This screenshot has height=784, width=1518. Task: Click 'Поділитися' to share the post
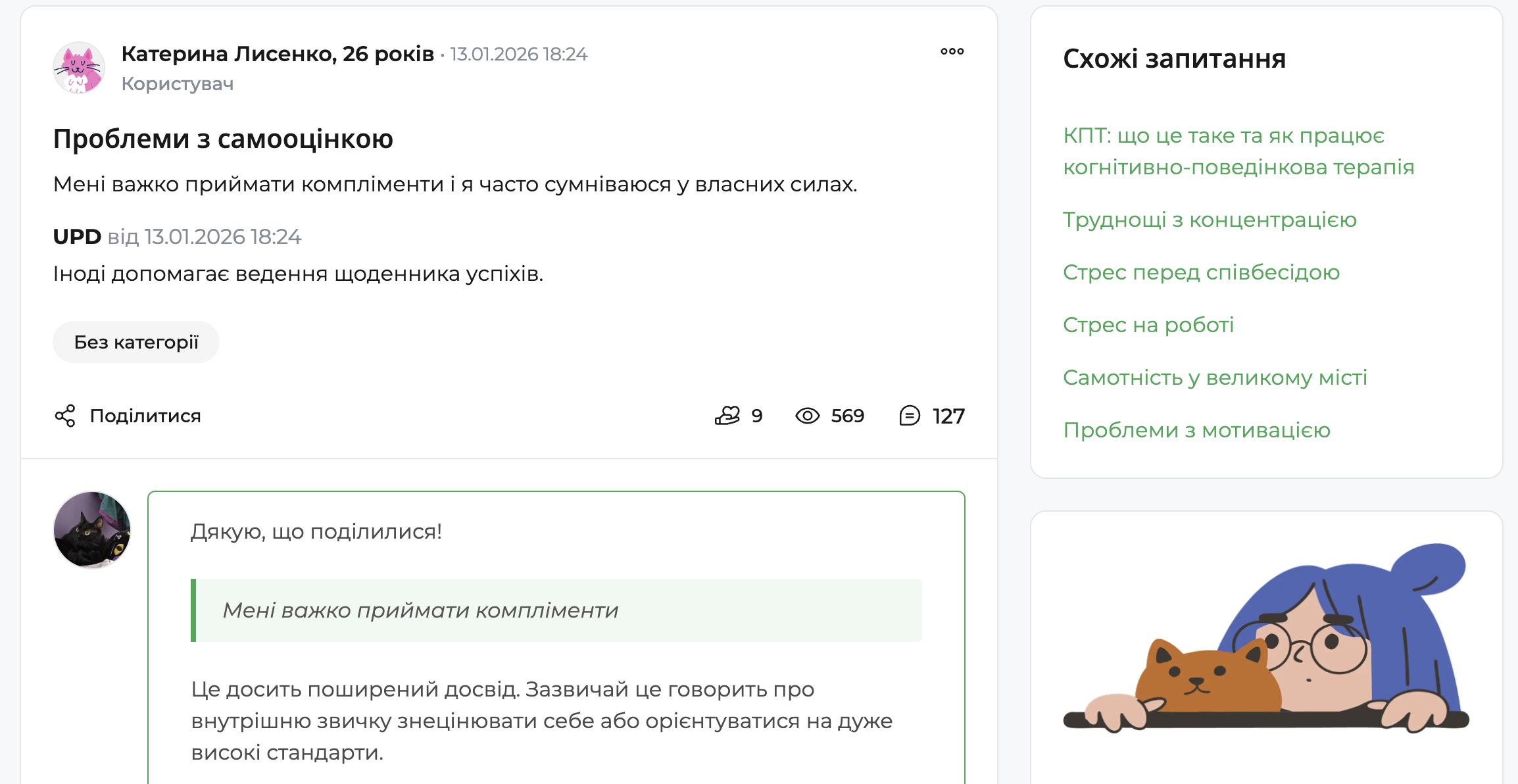(x=146, y=415)
